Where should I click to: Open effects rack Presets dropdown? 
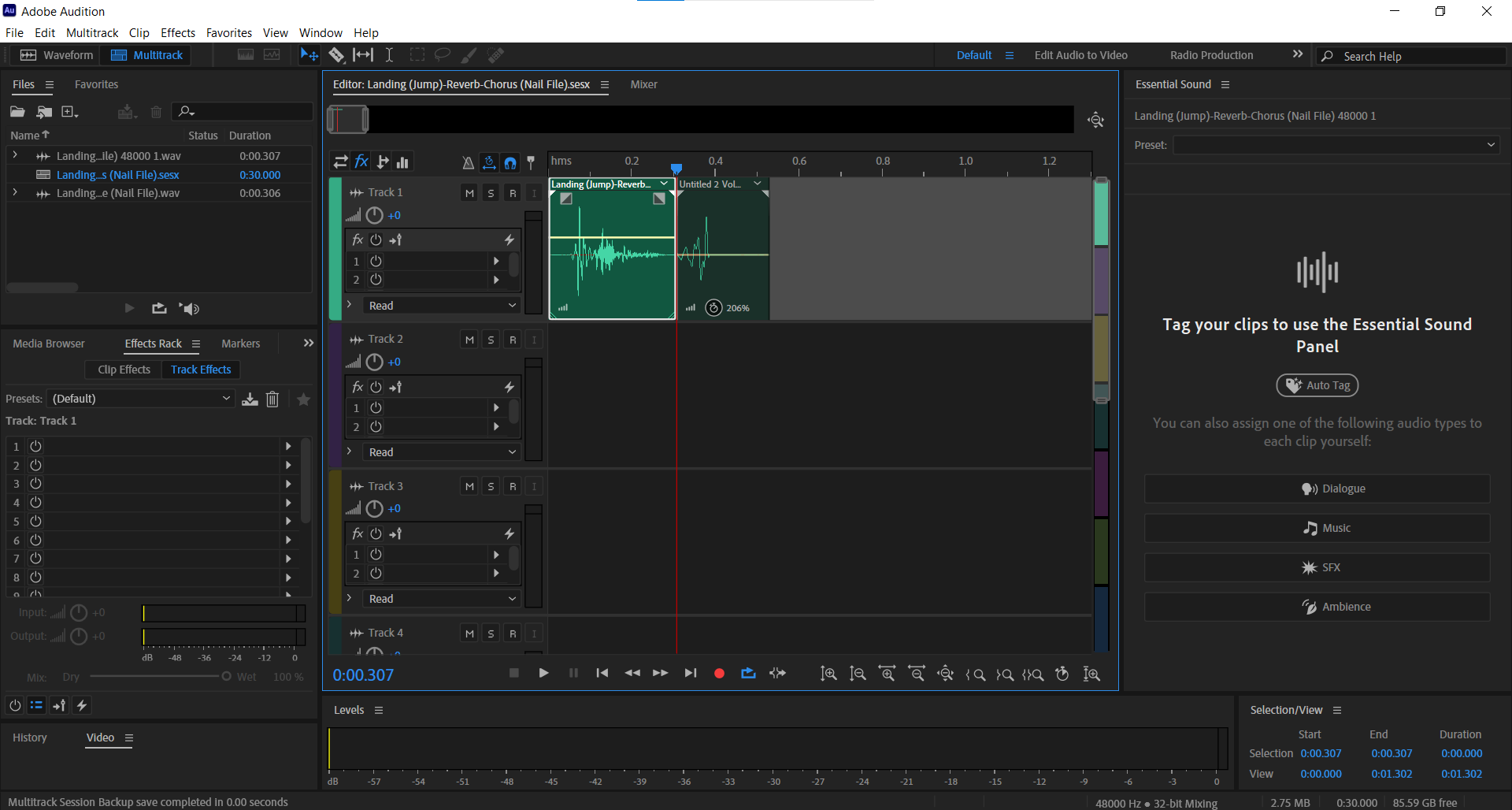pos(141,399)
